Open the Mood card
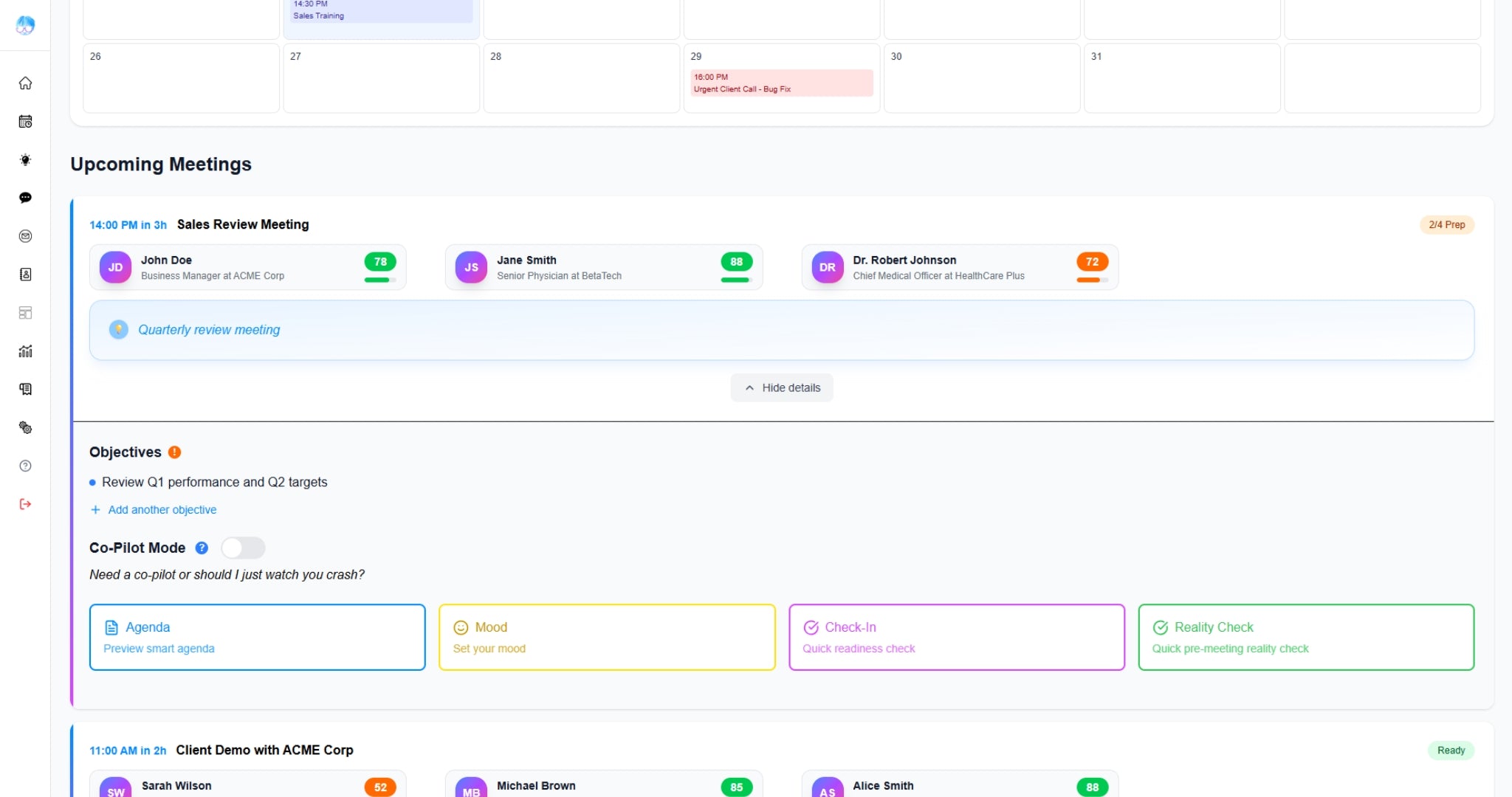This screenshot has width=1512, height=797. click(606, 637)
